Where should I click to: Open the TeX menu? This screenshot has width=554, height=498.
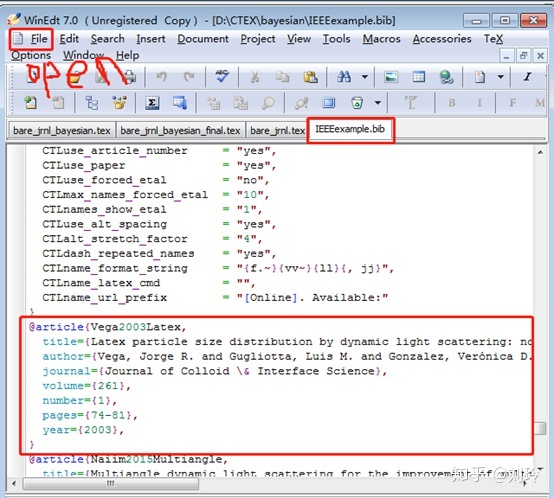[x=493, y=39]
